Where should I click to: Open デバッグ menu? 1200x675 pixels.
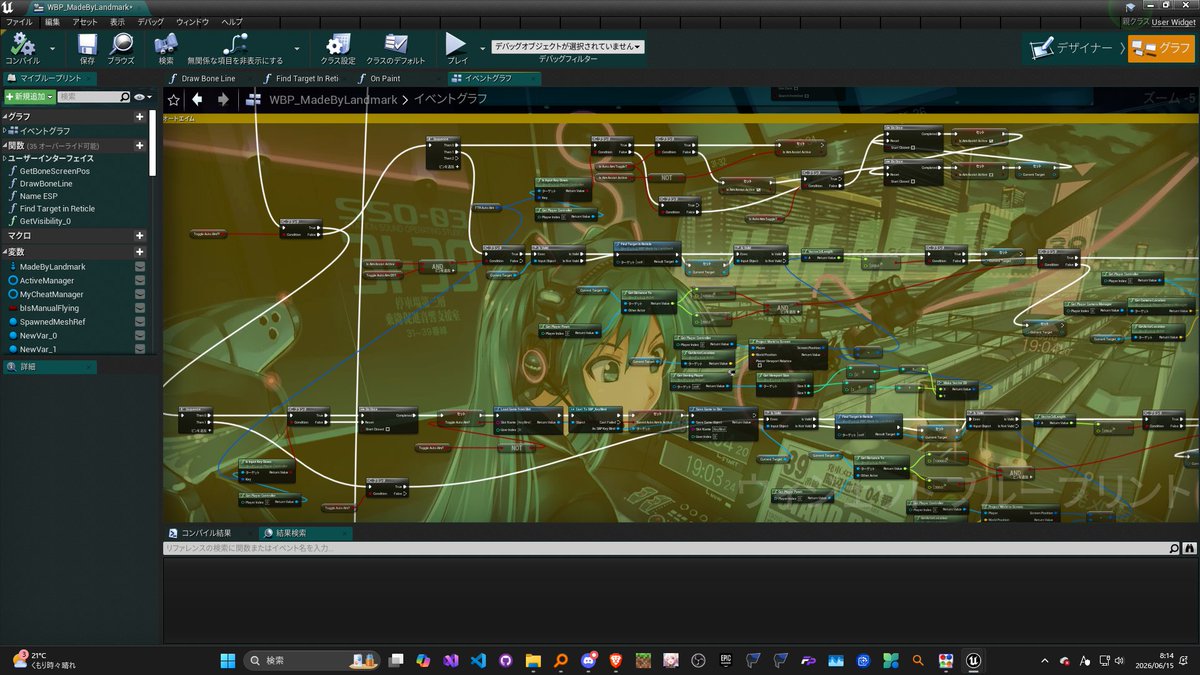[x=151, y=21]
